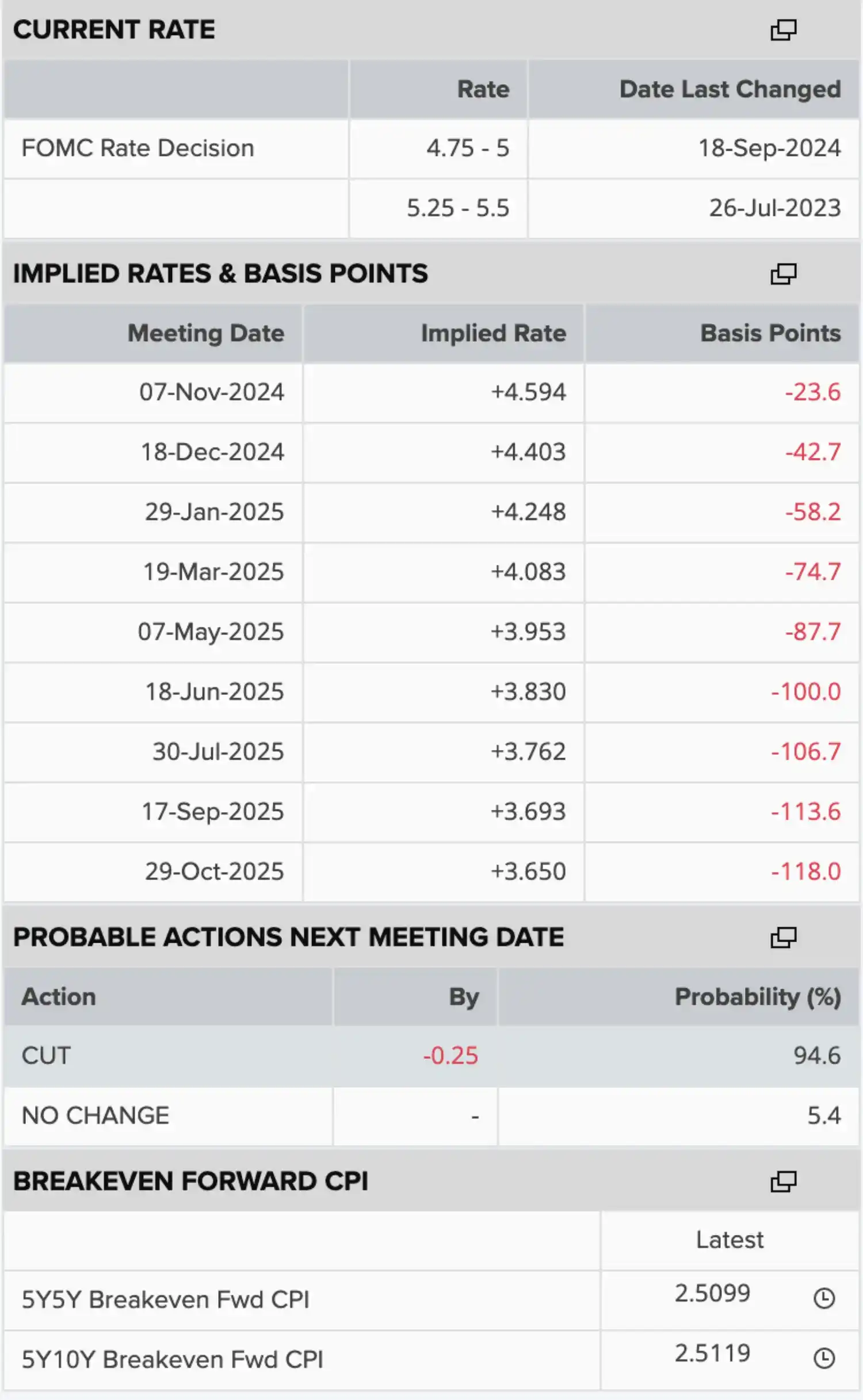Click clock icon beside 5Y5Y Breakeven value
This screenshot has height=1400, width=863.
824,1298
